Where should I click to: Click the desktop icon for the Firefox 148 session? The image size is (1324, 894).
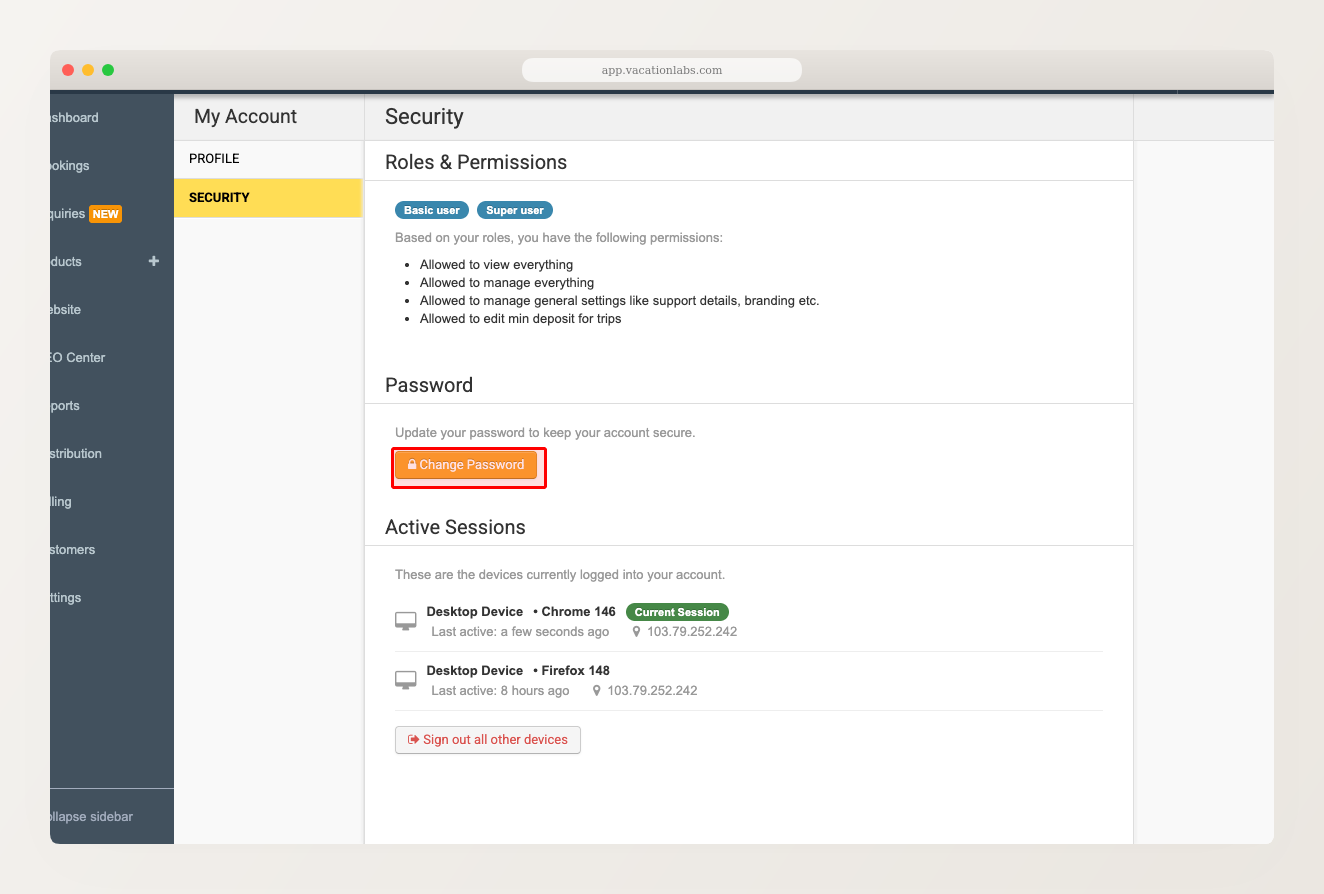coord(405,679)
